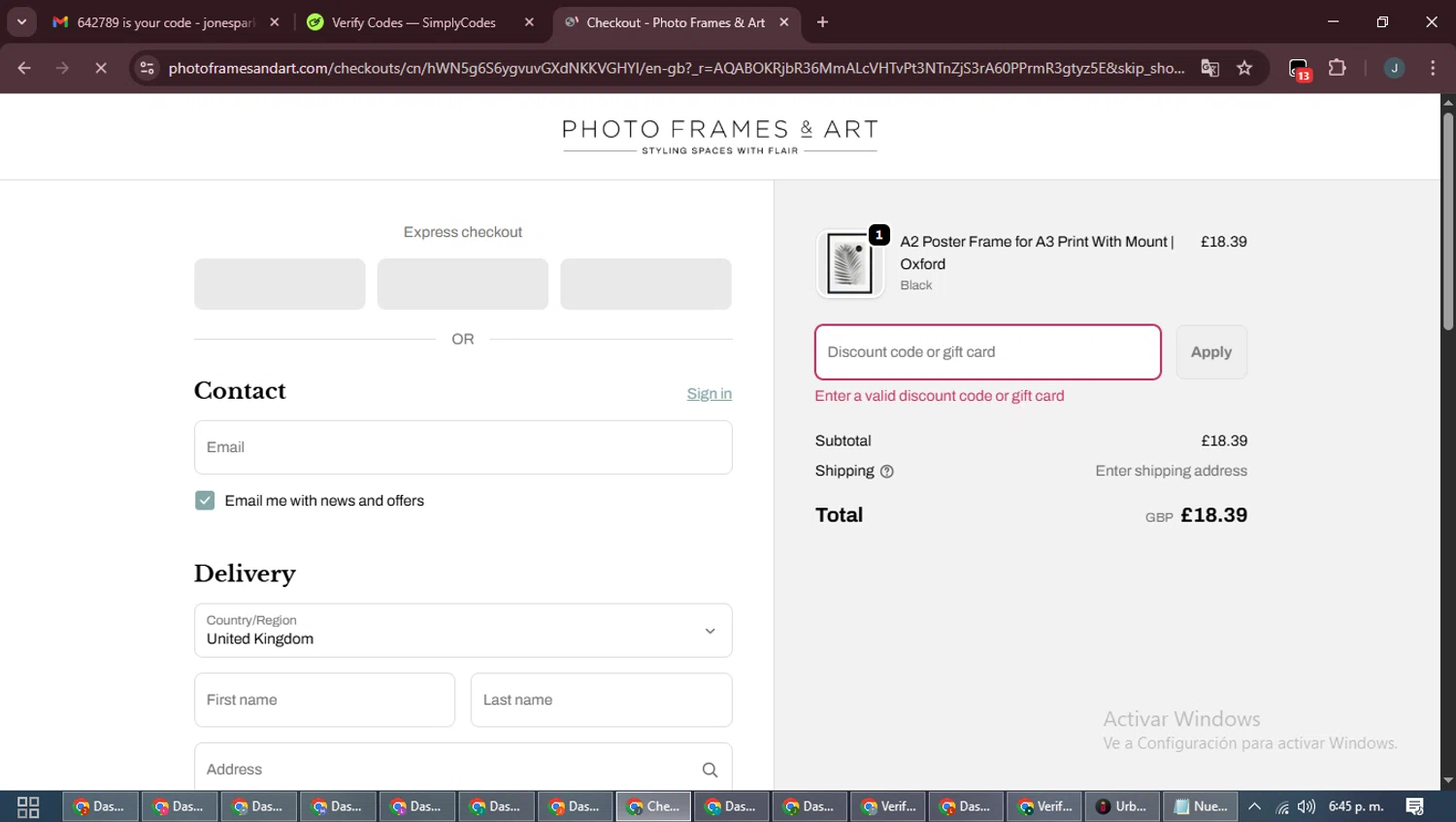Screen dimensions: 1456x822
Task: Open the 6:45 p. m. taskbar clock
Action: [x=1356, y=806]
